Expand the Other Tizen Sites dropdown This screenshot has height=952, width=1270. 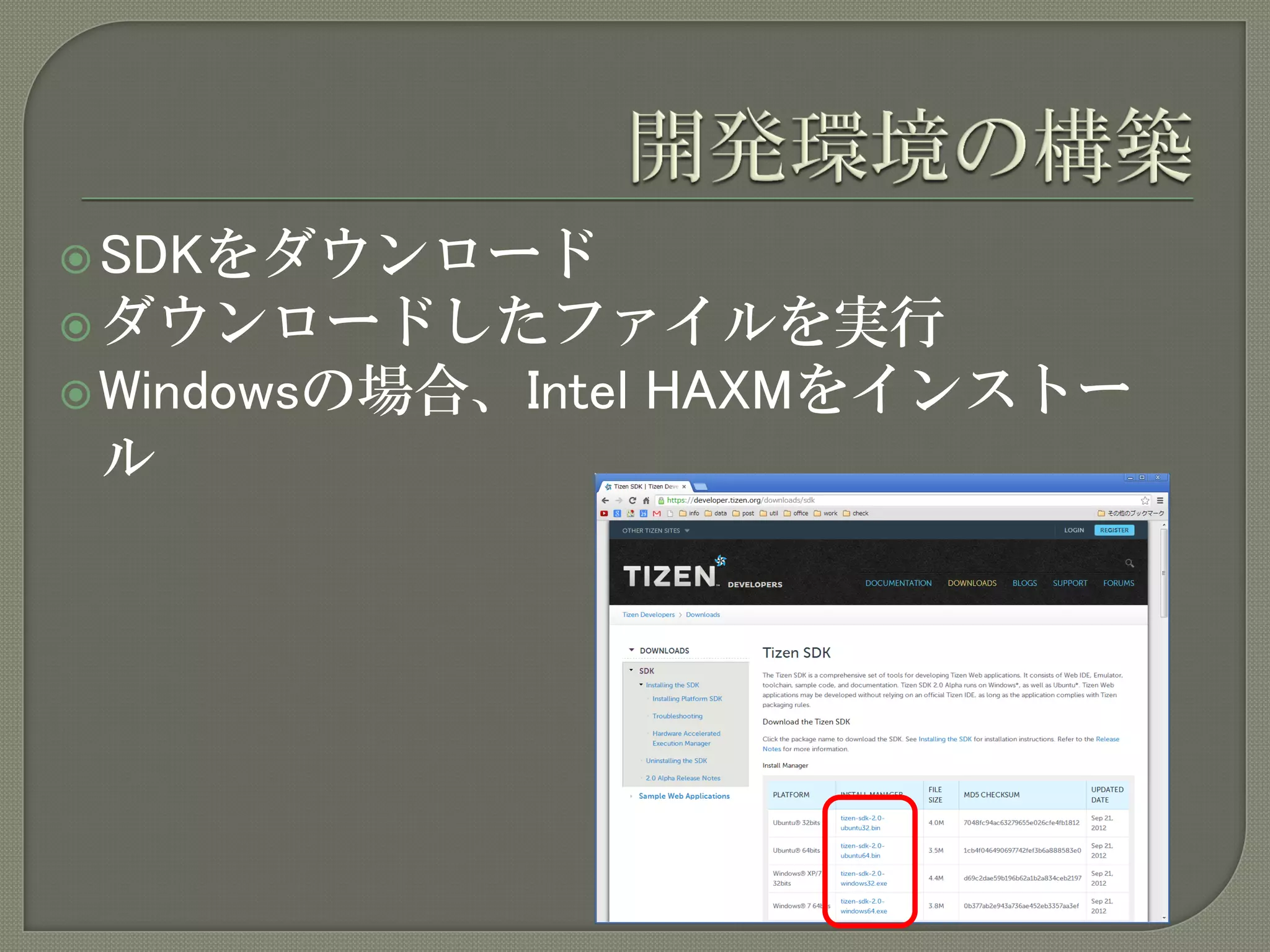coord(655,531)
